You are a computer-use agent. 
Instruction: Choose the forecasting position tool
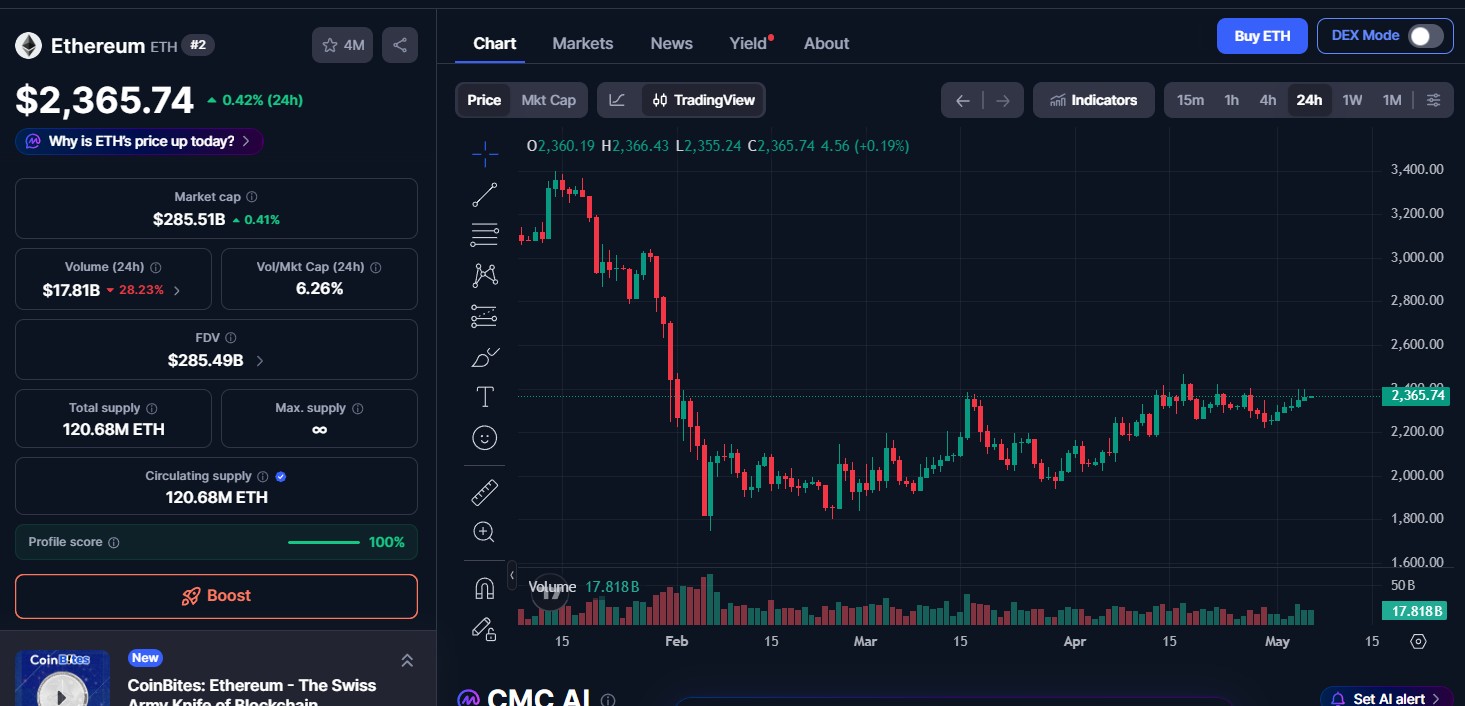[485, 317]
